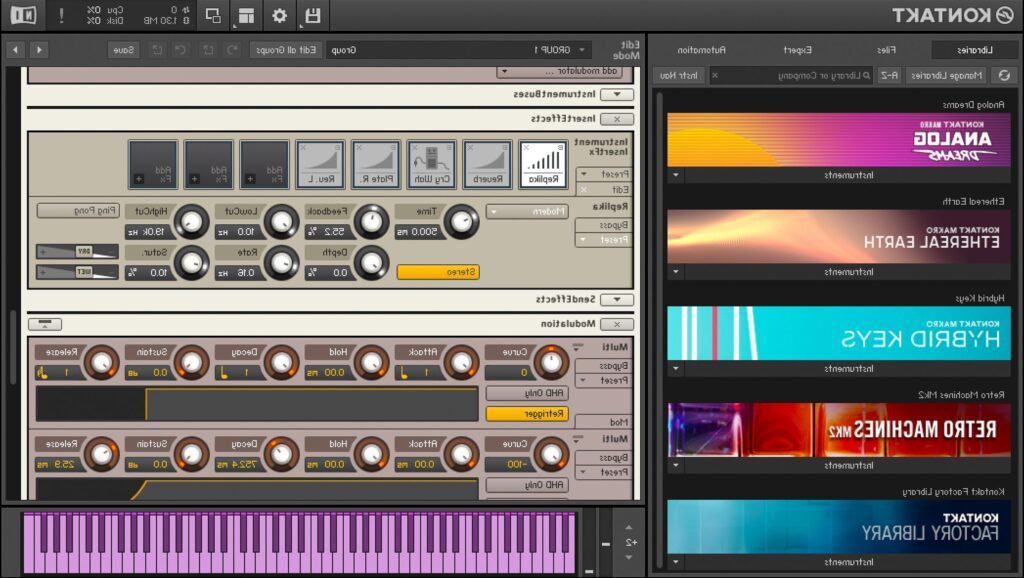Click the Replika HighCut knob
Image resolution: width=1024 pixels, height=578 pixels.
coord(191,222)
